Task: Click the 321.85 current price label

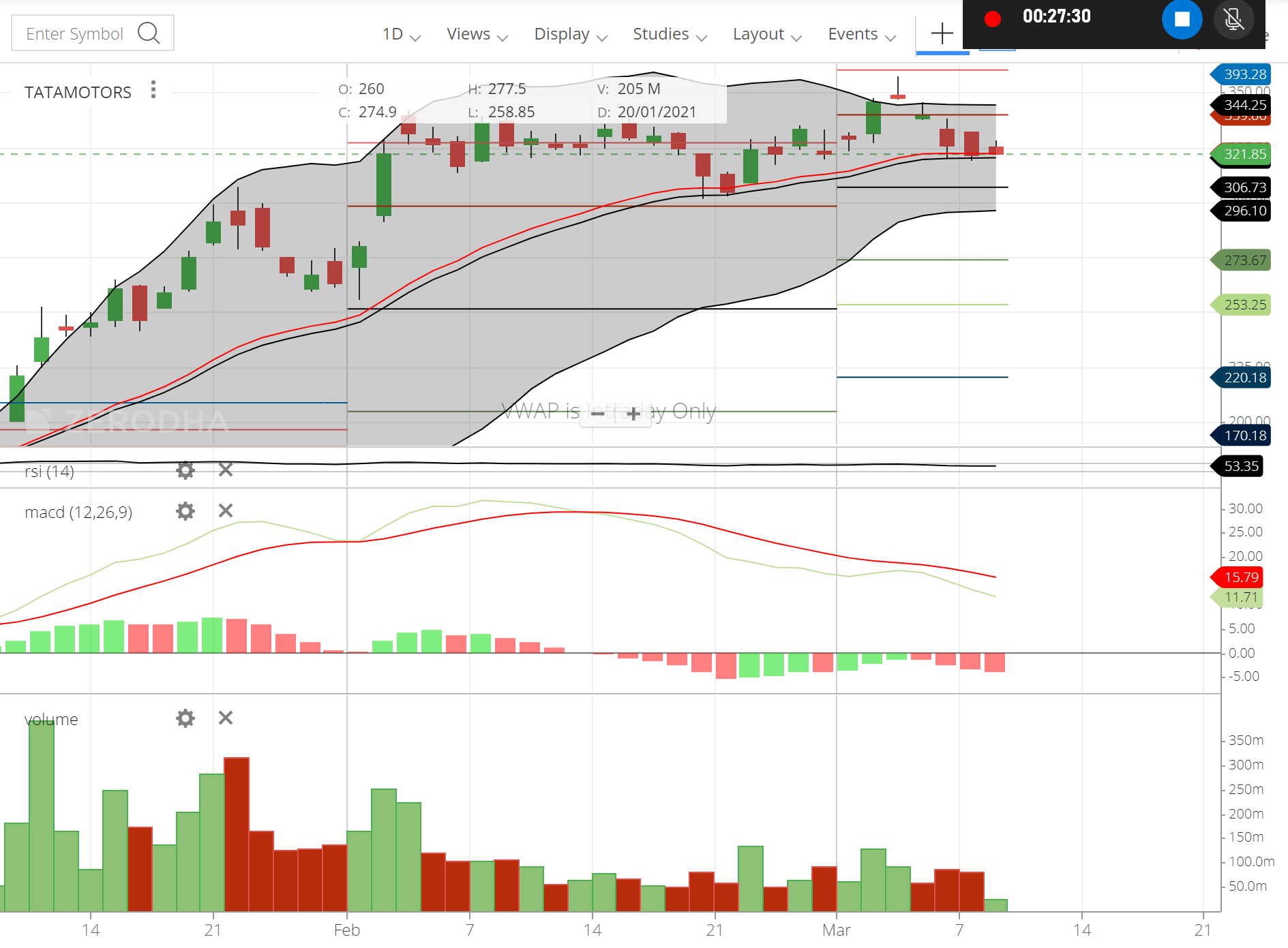Action: 1240,154
